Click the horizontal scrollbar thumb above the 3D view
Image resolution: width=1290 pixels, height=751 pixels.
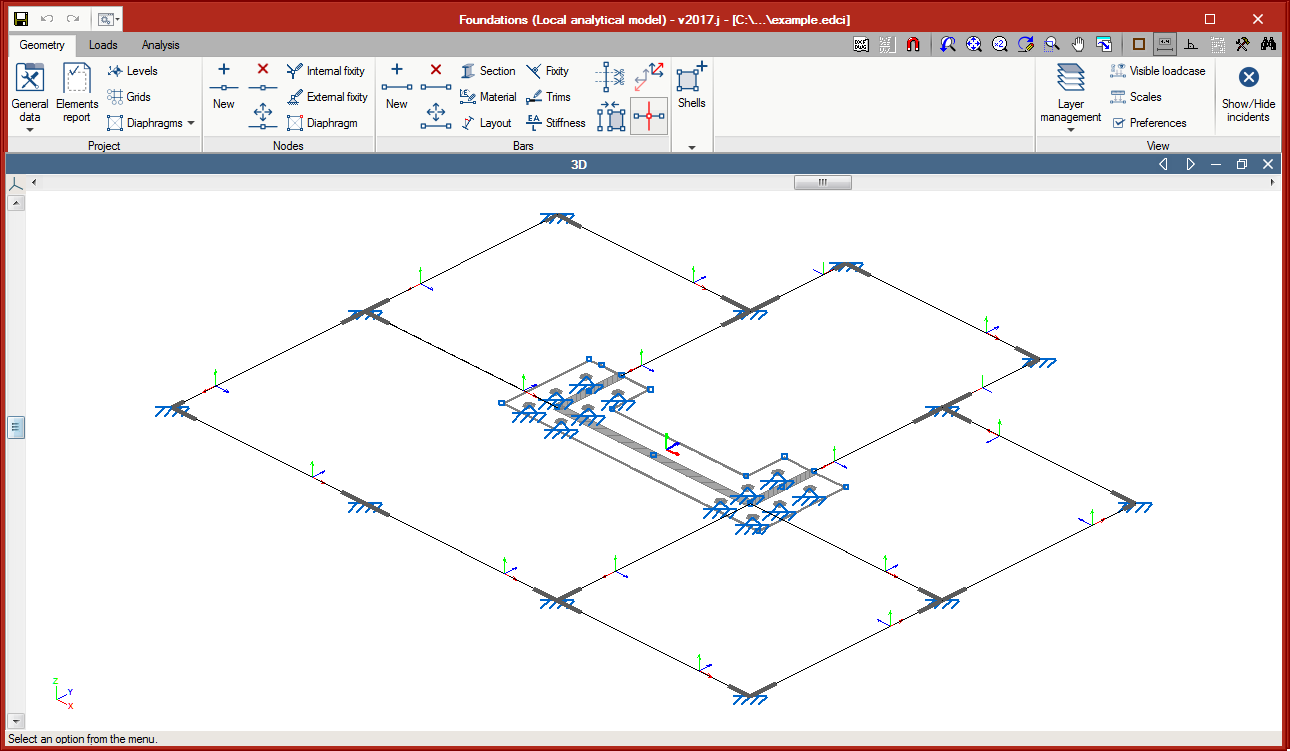[x=822, y=183]
